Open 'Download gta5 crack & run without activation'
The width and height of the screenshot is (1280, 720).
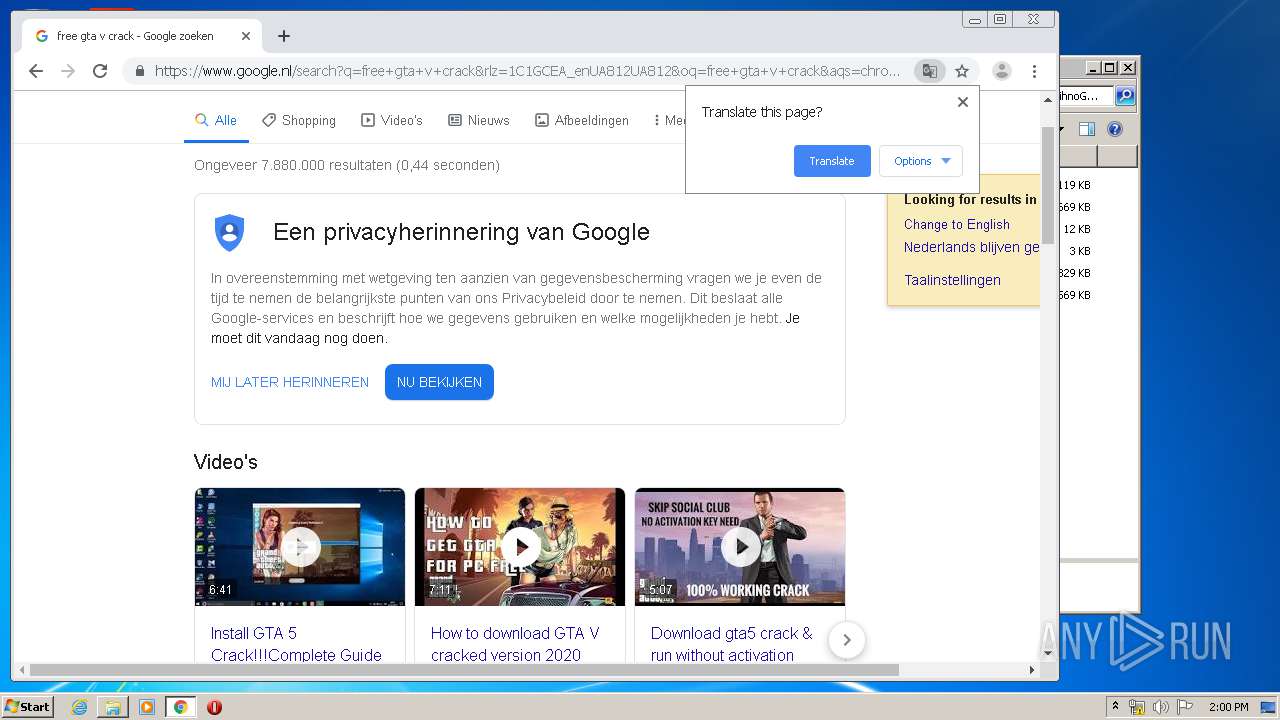732,644
